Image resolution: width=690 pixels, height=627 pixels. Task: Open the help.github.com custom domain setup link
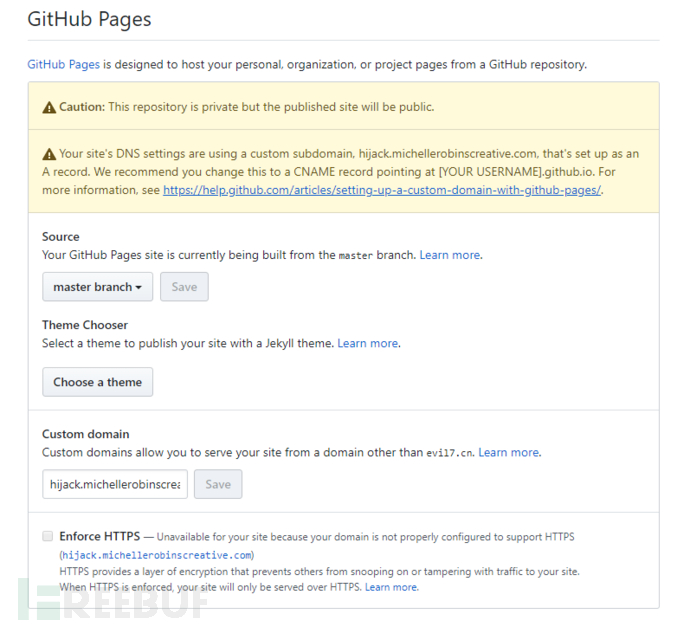[382, 190]
